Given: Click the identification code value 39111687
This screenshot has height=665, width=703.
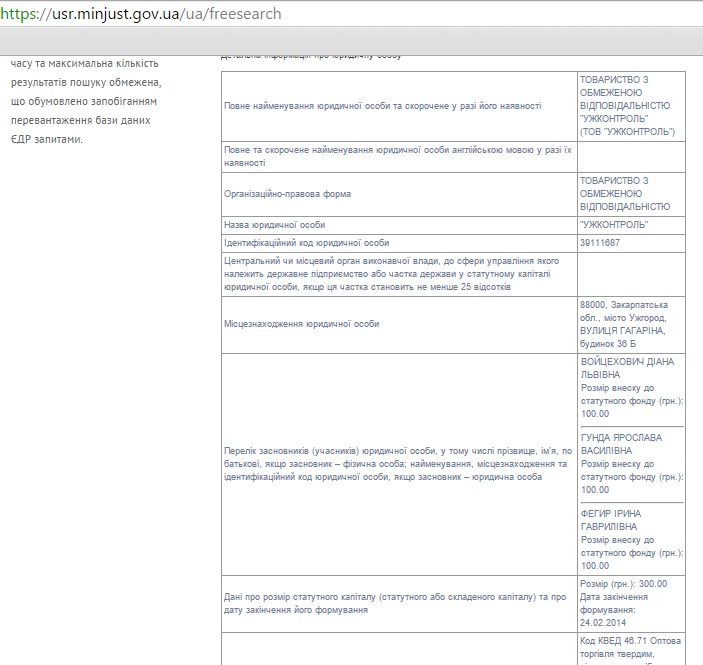Looking at the screenshot, I should tap(600, 243).
